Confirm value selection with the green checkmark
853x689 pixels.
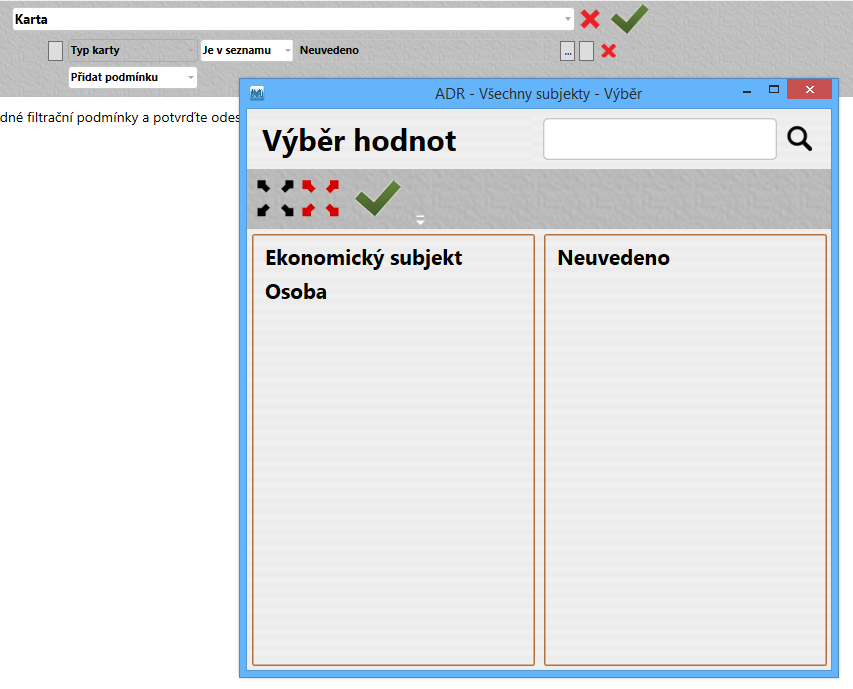coord(378,198)
